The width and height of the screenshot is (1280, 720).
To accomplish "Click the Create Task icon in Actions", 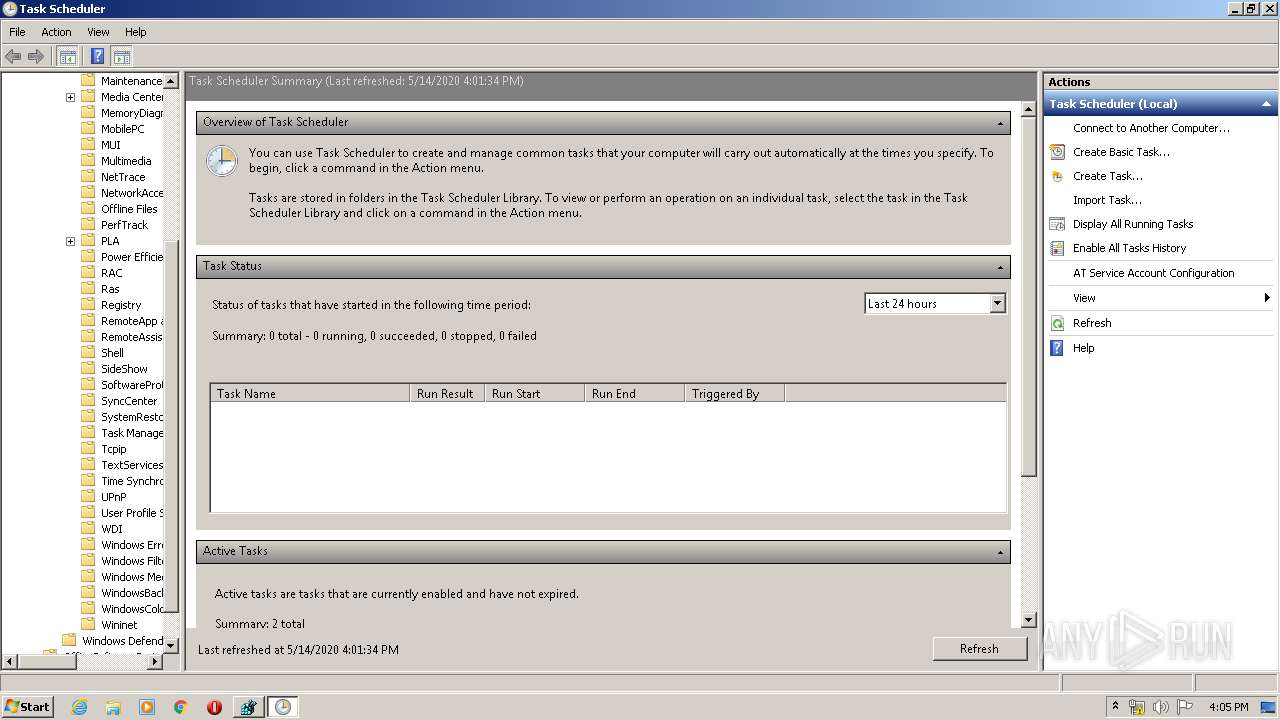I will click(1057, 176).
